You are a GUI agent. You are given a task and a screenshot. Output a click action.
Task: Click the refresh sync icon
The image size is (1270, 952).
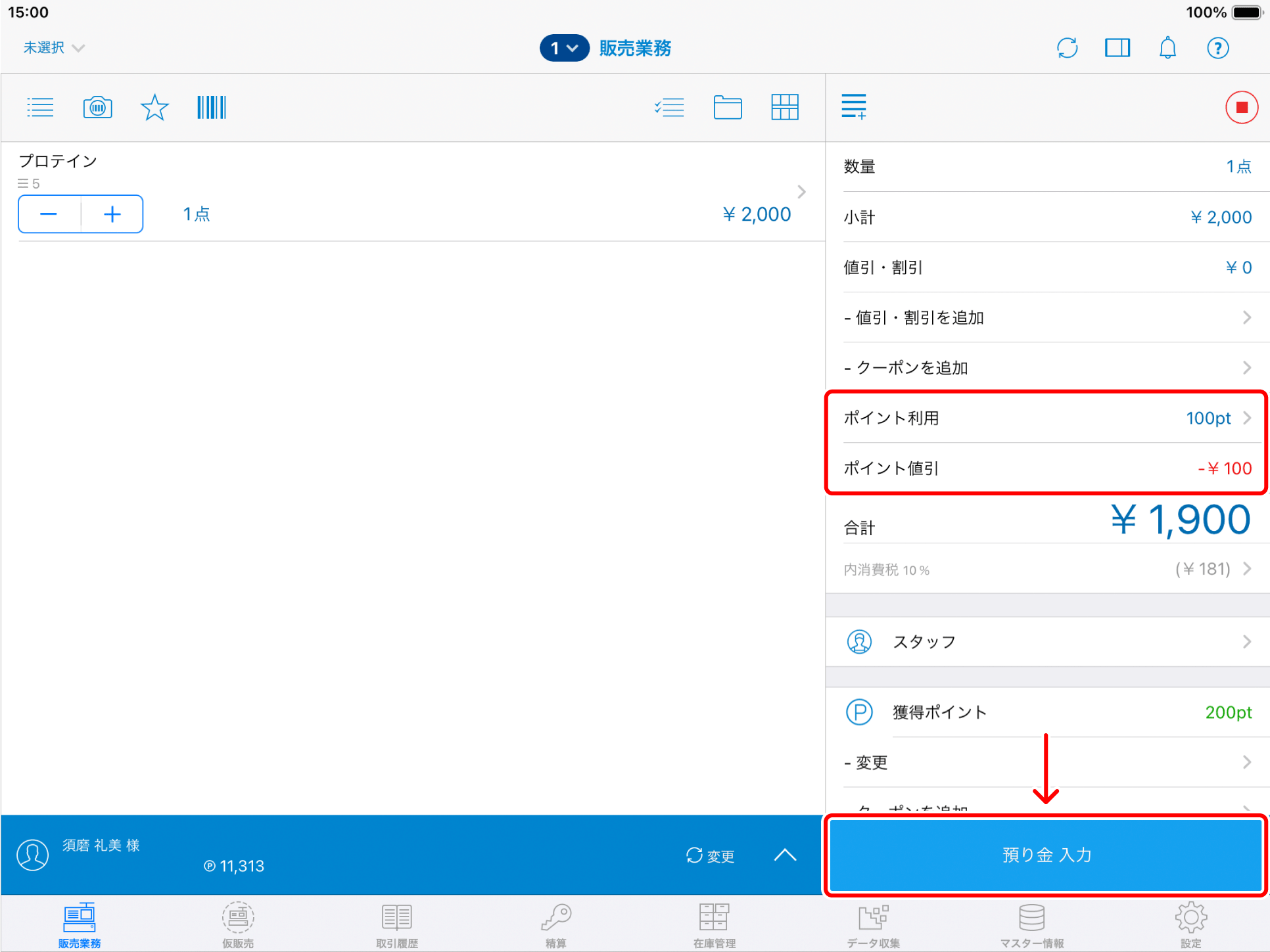pyautogui.click(x=1067, y=48)
